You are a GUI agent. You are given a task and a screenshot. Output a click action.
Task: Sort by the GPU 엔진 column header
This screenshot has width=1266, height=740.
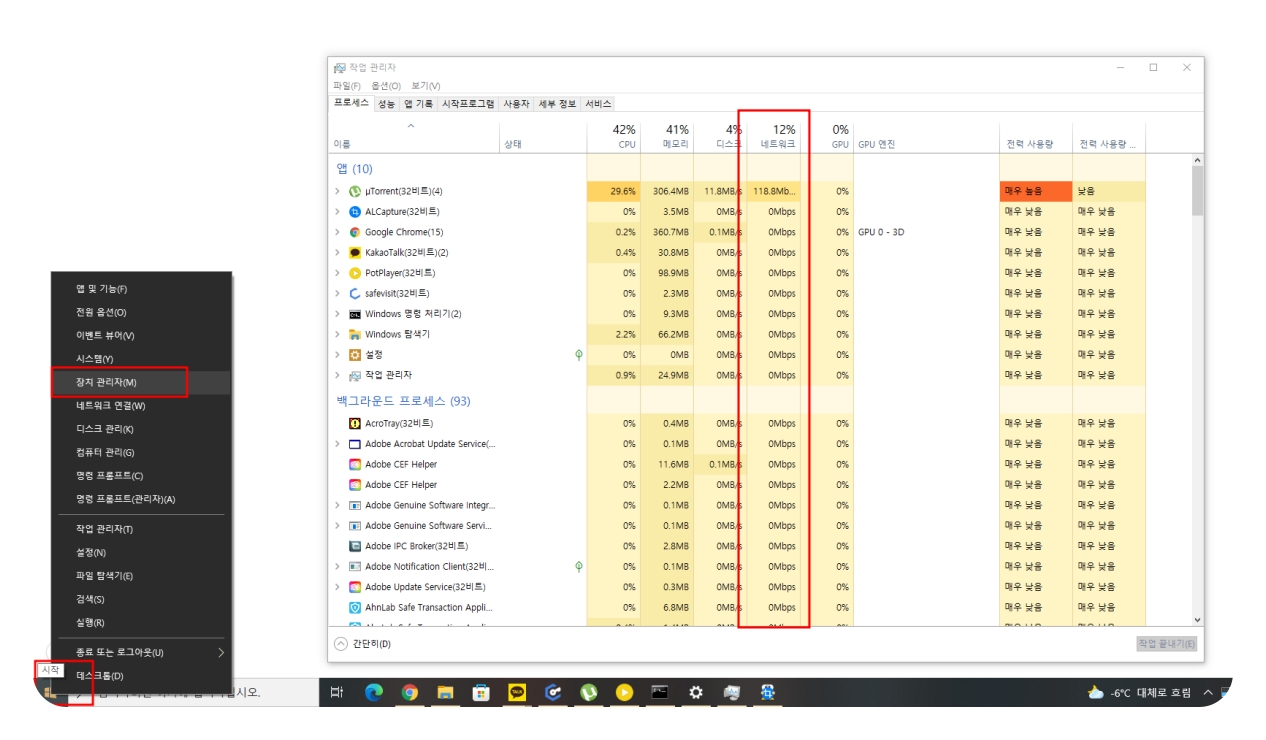[926, 137]
